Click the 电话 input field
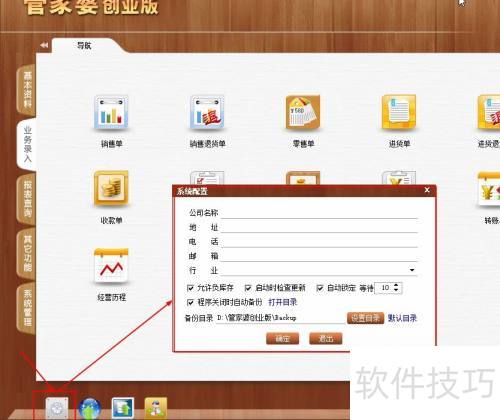500x420 pixels. pos(319,242)
